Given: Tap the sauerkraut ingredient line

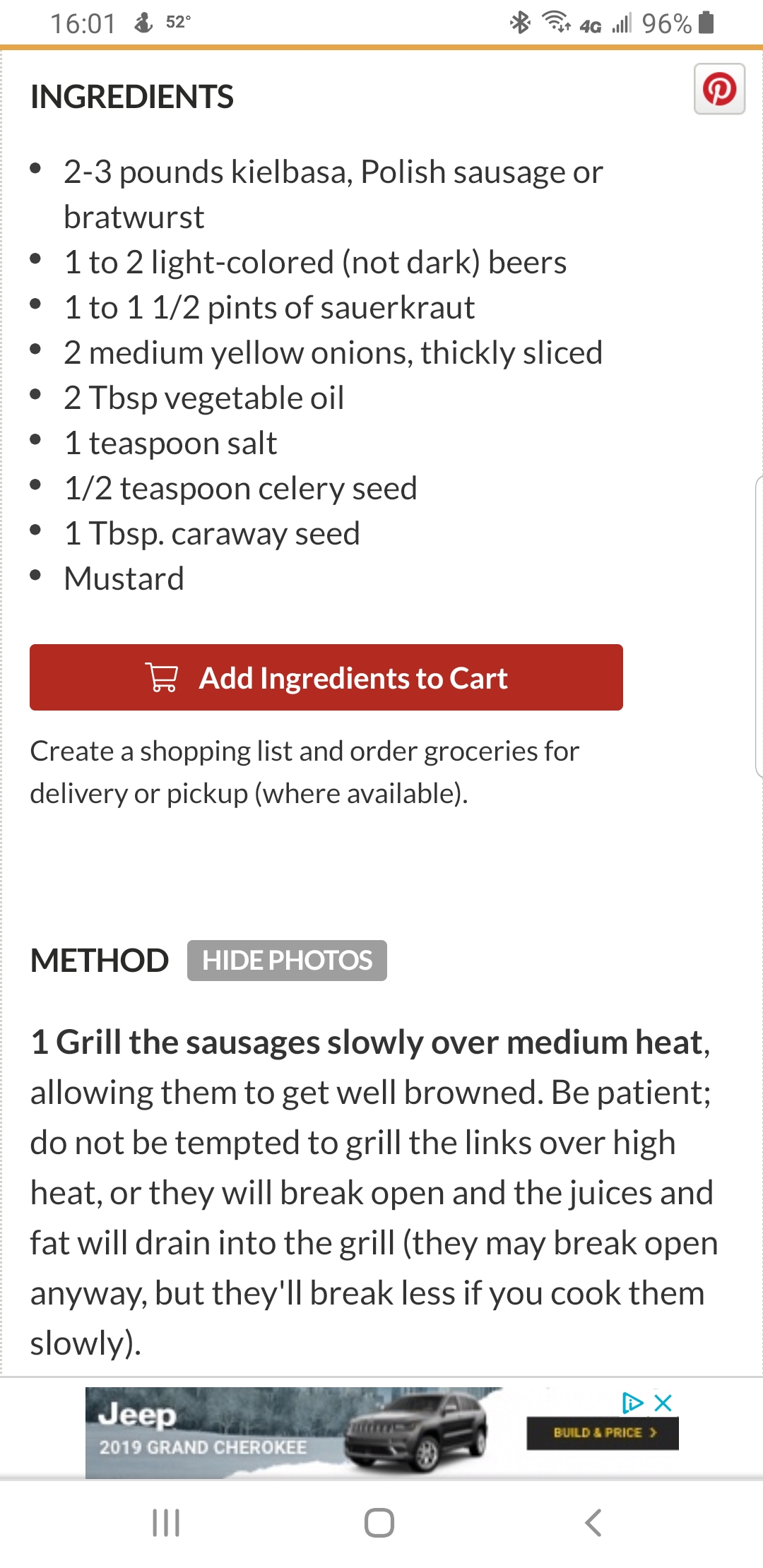Looking at the screenshot, I should click(269, 307).
